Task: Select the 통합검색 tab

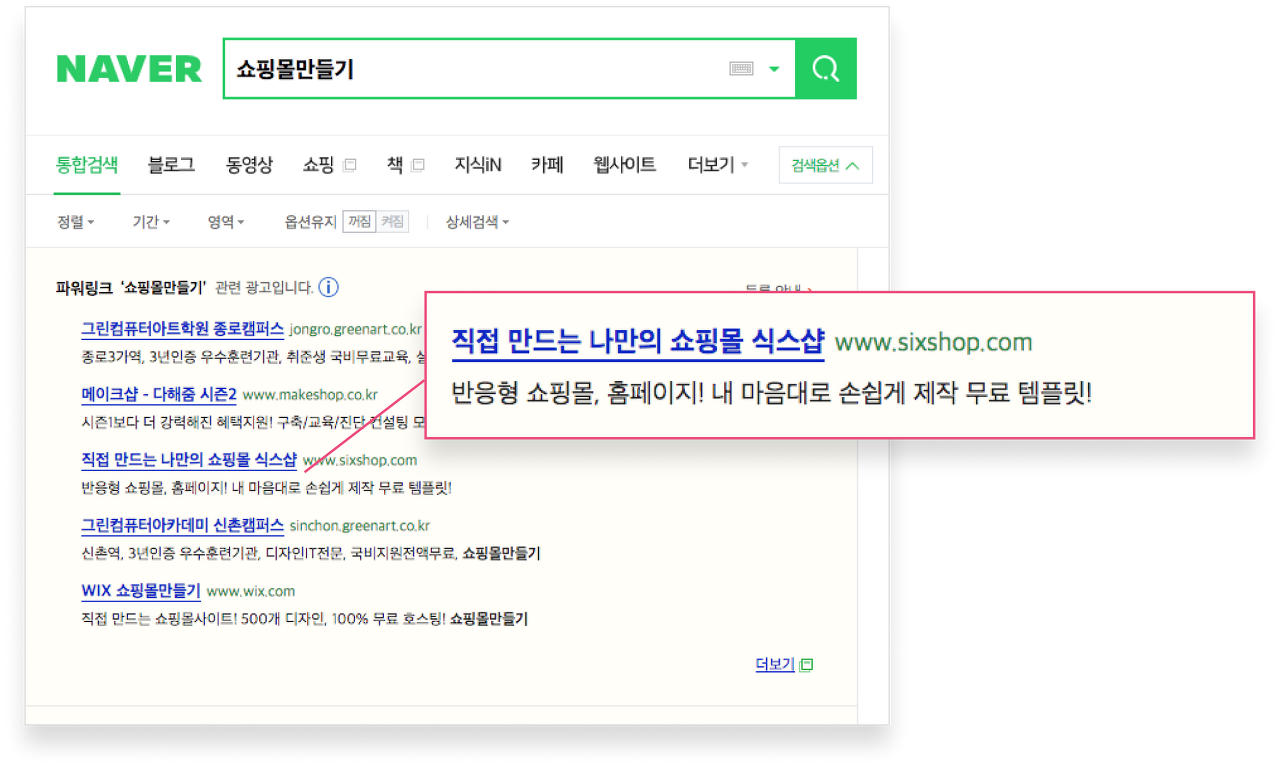Action: [x=87, y=165]
